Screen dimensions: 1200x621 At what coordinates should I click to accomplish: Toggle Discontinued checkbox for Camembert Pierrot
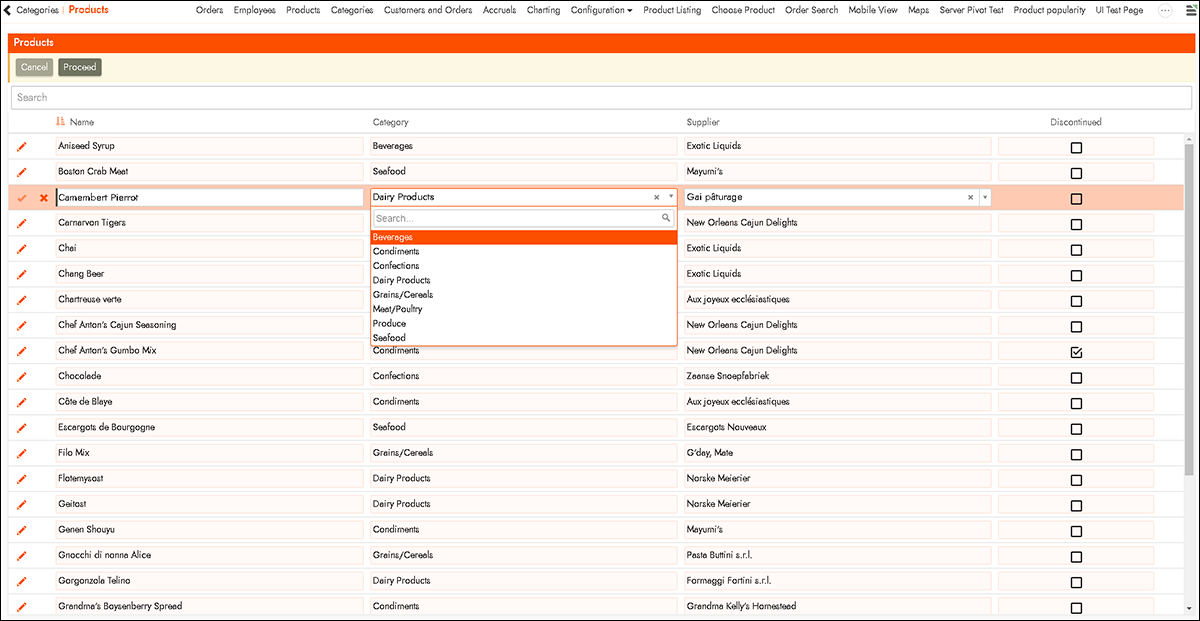pos(1076,198)
